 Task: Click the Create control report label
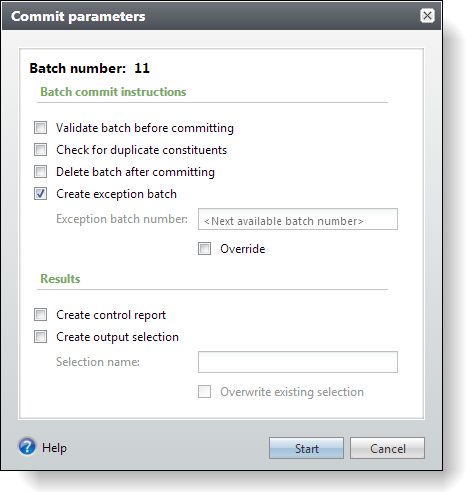coord(111,315)
